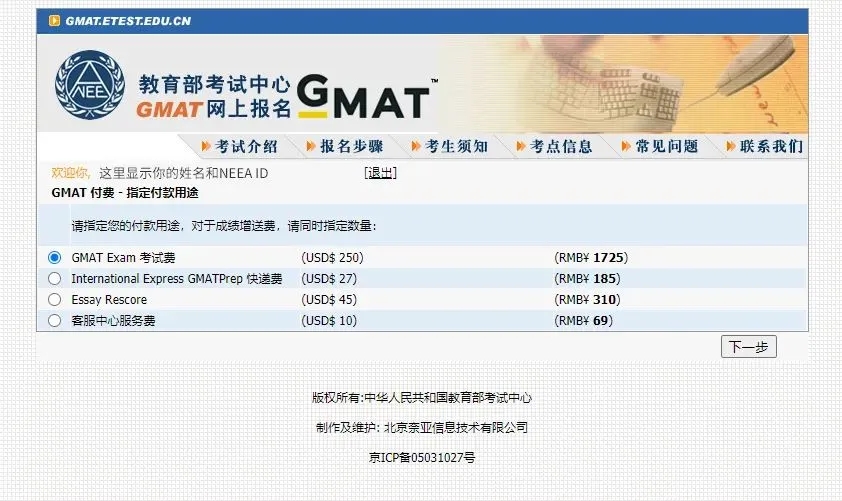This screenshot has width=842, height=501.
Task: Click orange arrow before 常见问题
Action: 626,147
